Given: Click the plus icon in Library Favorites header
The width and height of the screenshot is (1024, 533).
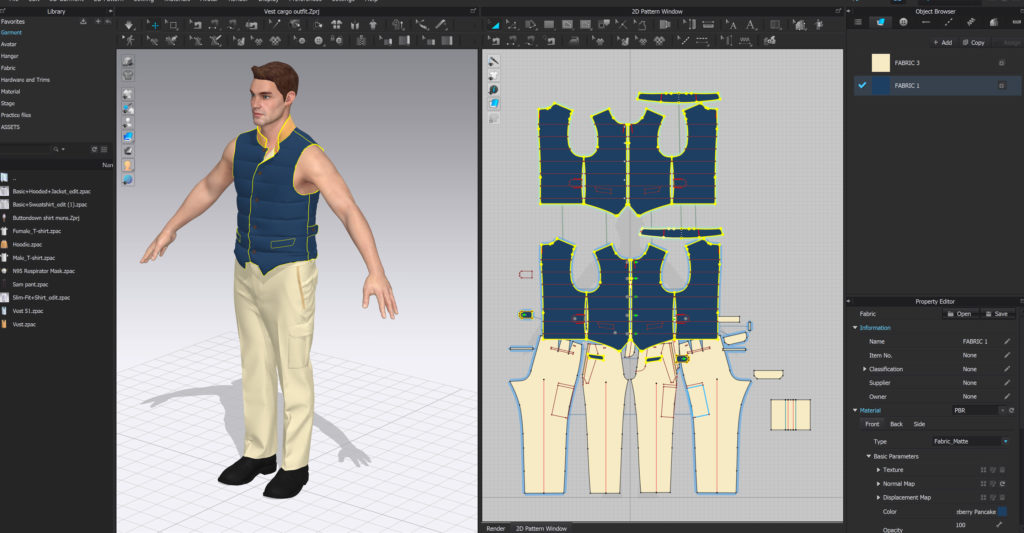Looking at the screenshot, I should pyautogui.click(x=98, y=22).
